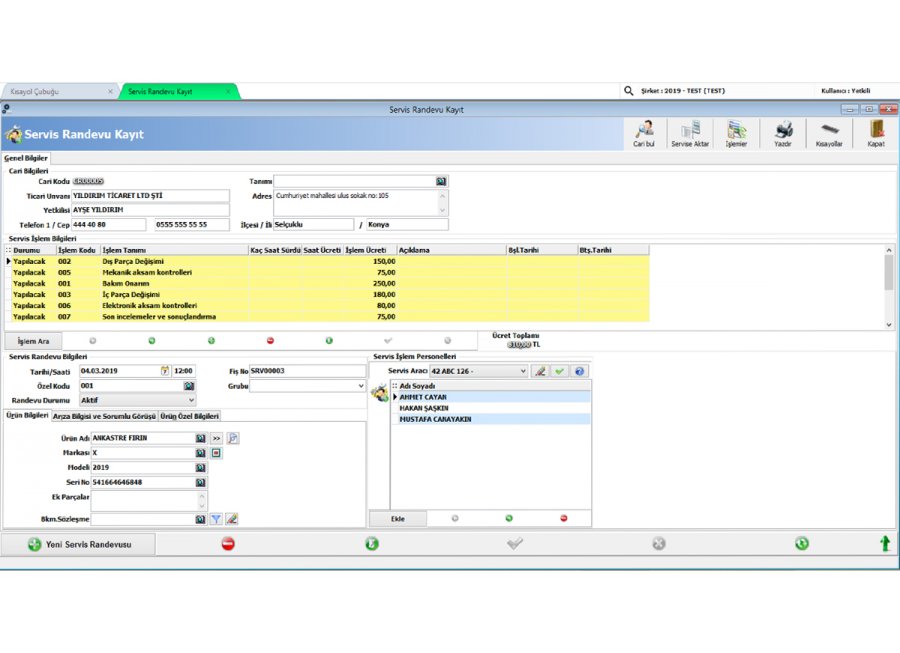Click the red remove icon beside İşlem Ara row
This screenshot has width=900, height=653.
tap(270, 341)
